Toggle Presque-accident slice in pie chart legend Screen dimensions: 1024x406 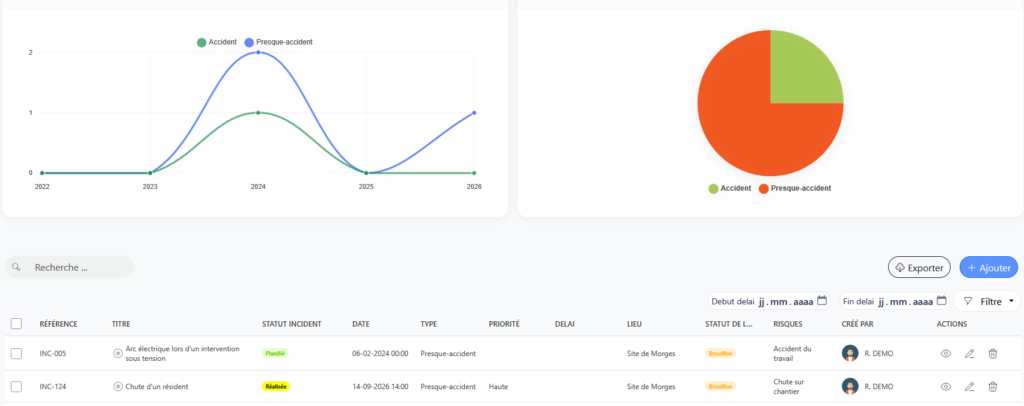(x=795, y=188)
